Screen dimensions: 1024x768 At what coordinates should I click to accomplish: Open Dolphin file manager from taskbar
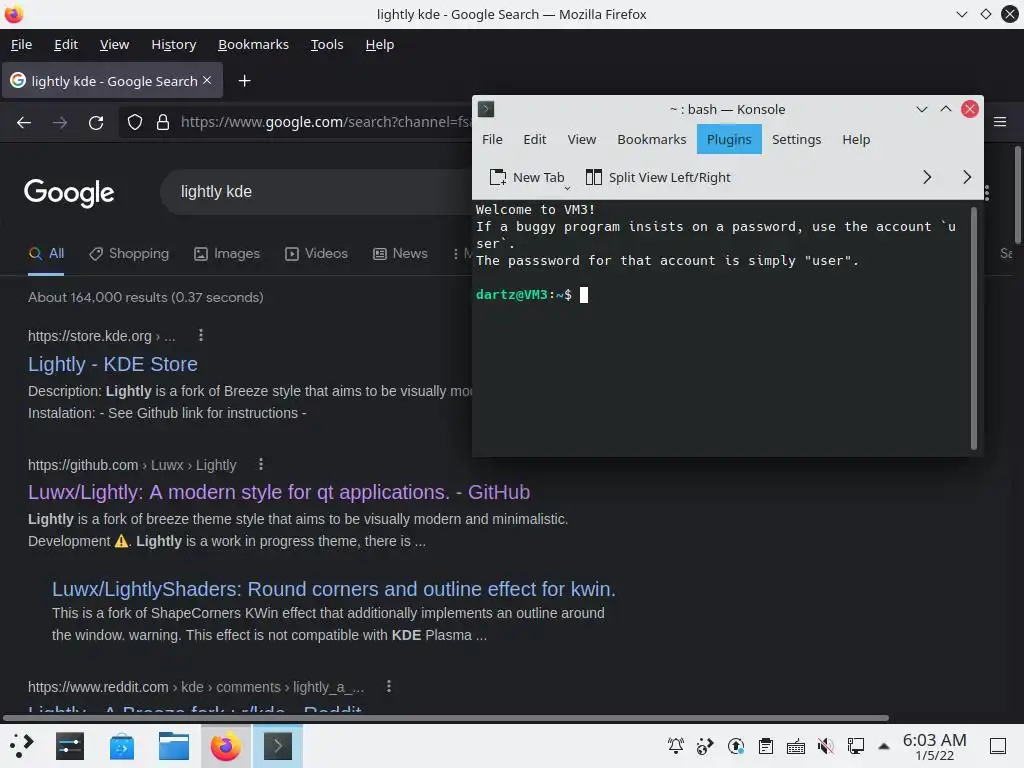point(174,746)
